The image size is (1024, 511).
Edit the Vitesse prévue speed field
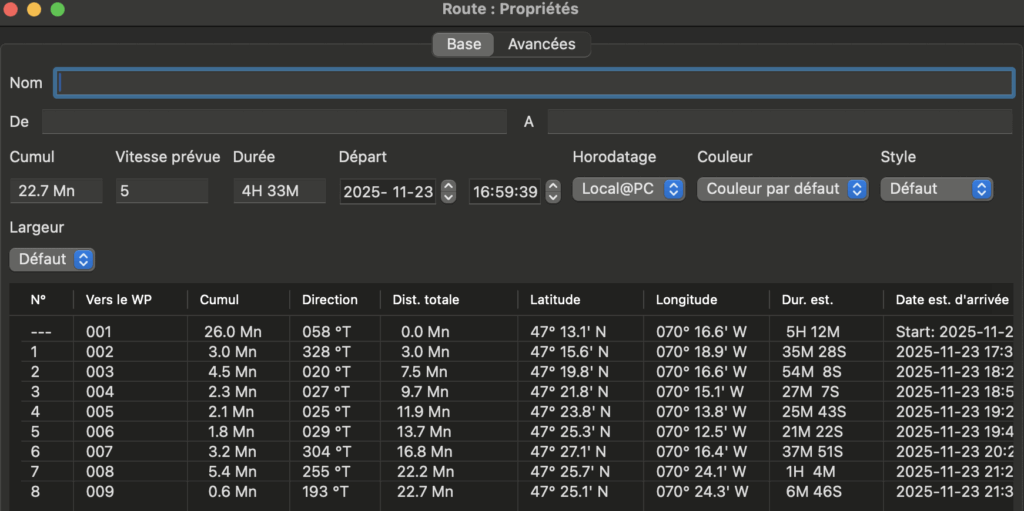[x=161, y=190]
